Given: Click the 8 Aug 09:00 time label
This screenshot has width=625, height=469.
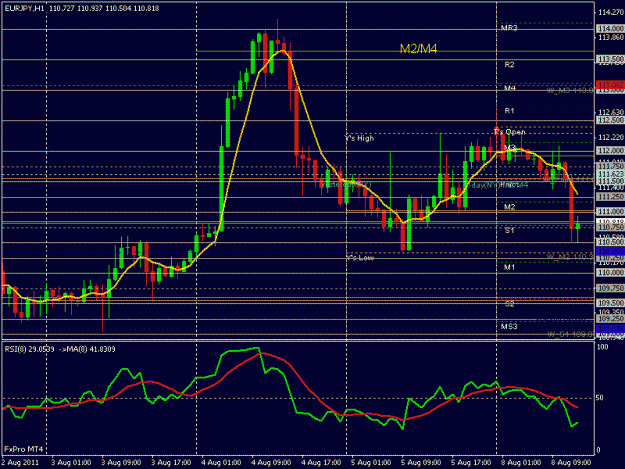Looking at the screenshot, I should coord(571,463).
